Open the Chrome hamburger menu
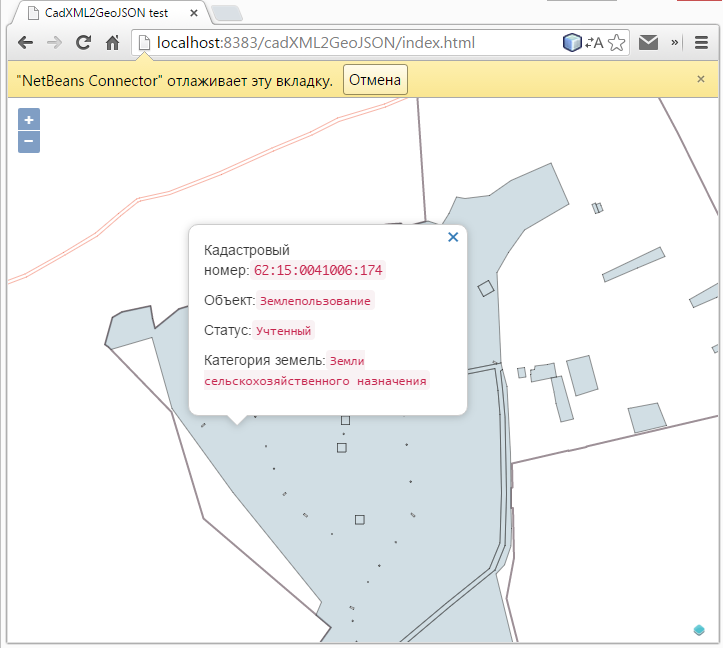This screenshot has height=648, width=723. tap(701, 42)
